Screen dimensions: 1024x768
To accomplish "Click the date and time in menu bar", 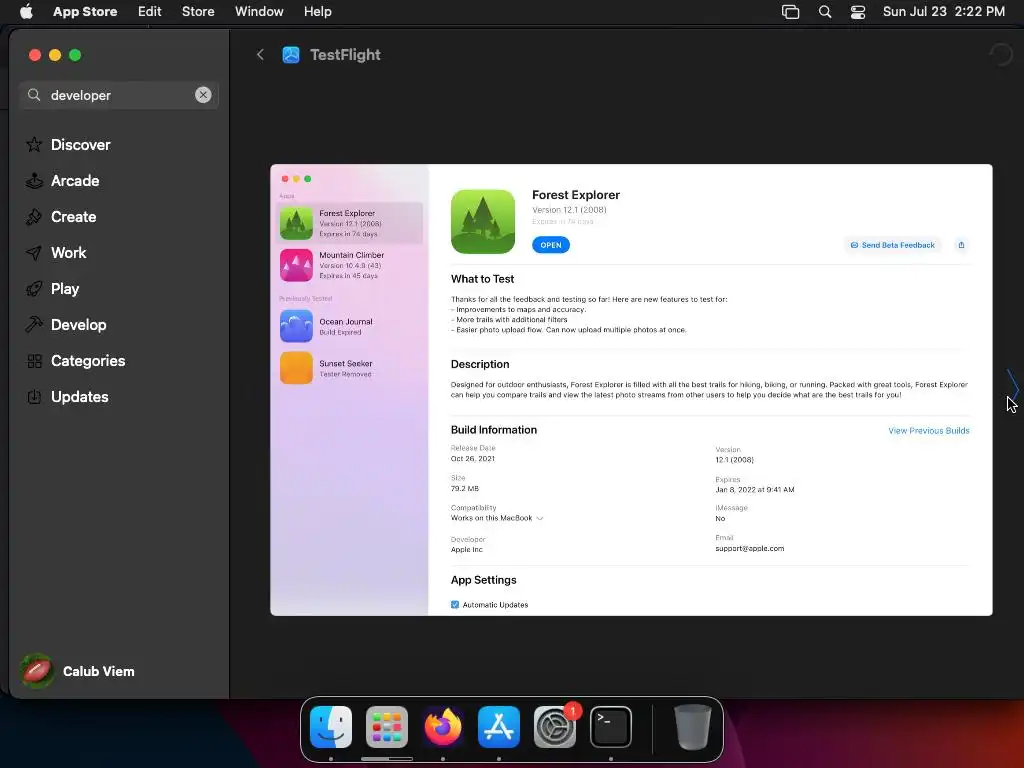I will pyautogui.click(x=944, y=11).
